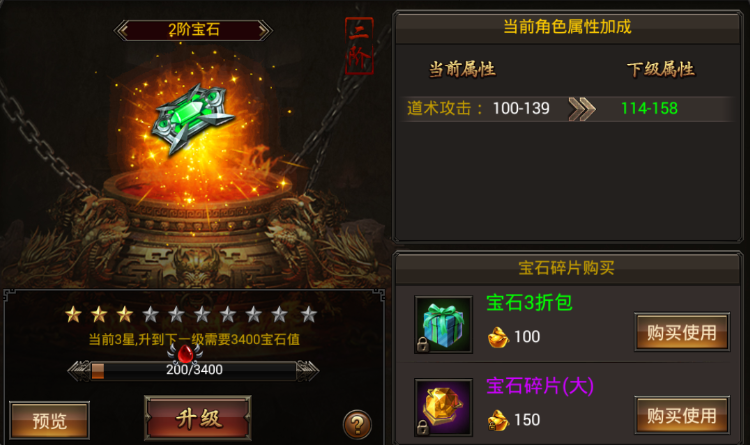Click the 2阶宝石 title banner
The image size is (750, 445).
click(193, 30)
